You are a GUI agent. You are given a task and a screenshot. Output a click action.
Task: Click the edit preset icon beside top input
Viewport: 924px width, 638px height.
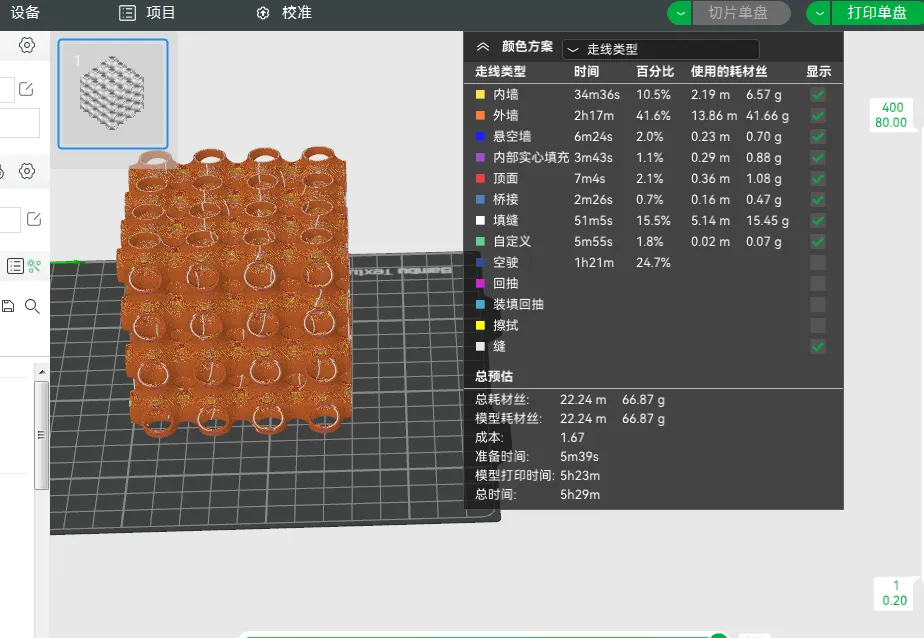pos(26,89)
